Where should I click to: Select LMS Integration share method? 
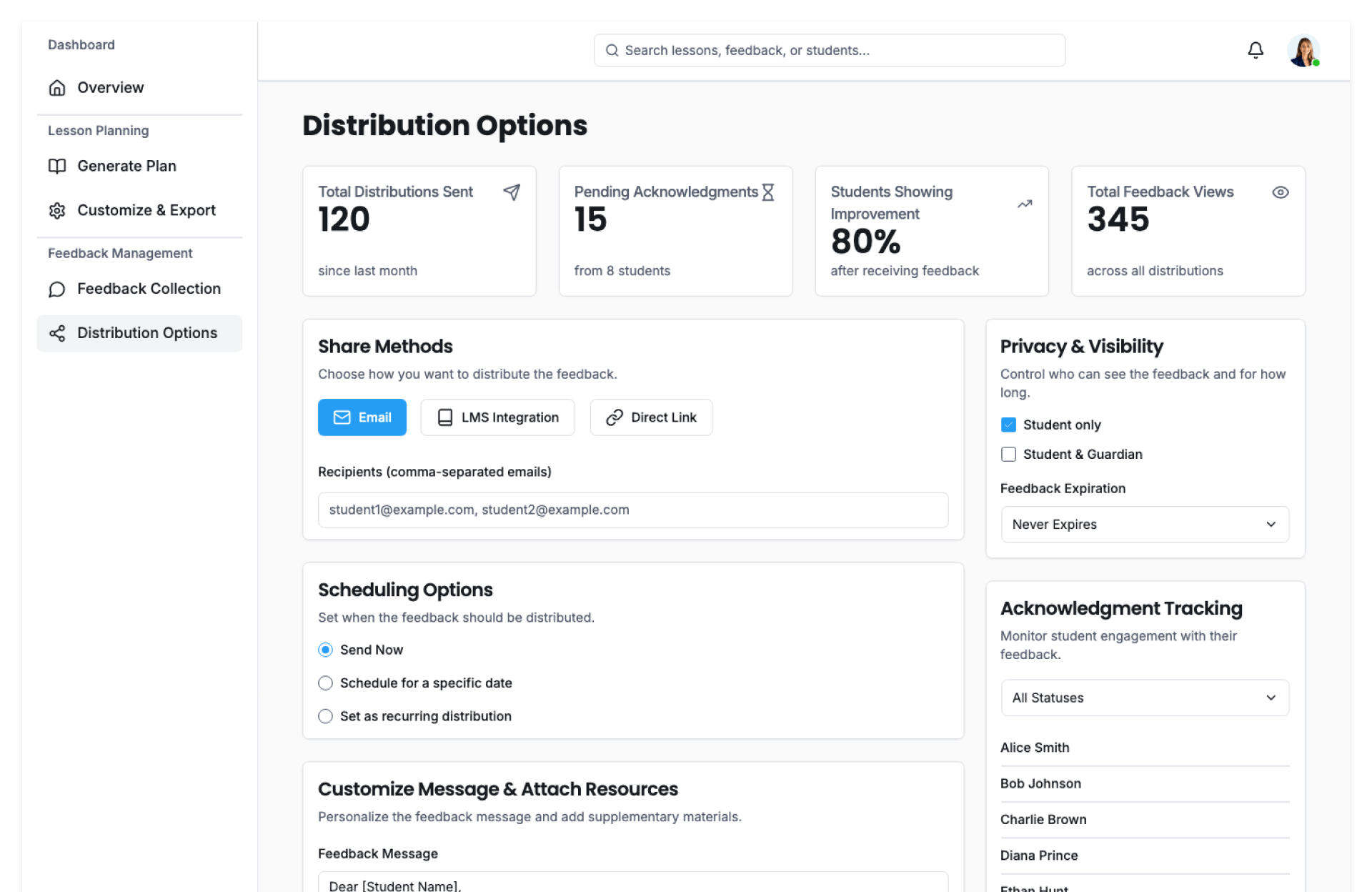click(x=497, y=417)
